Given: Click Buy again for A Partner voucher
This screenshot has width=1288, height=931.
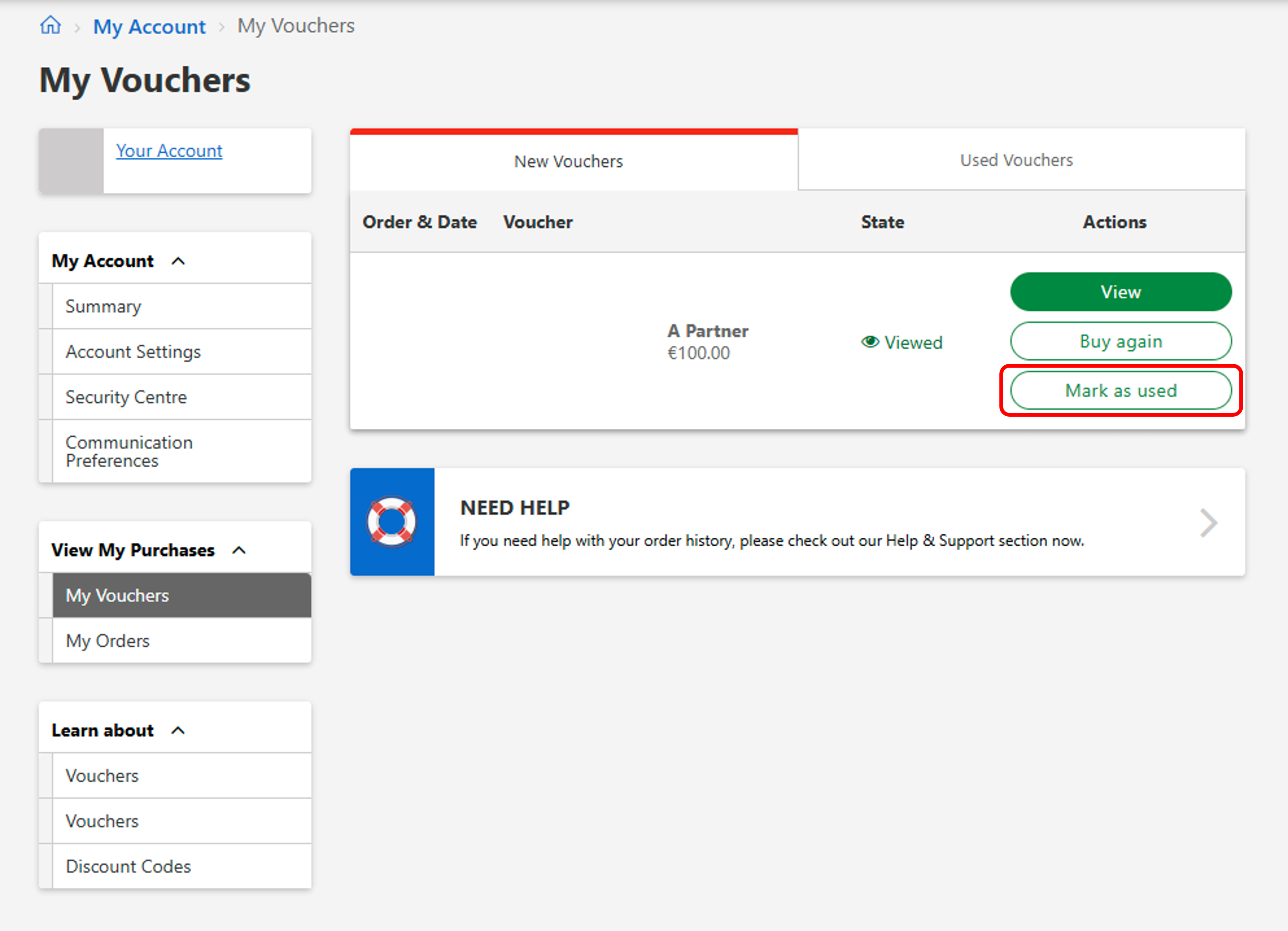Looking at the screenshot, I should [x=1120, y=341].
